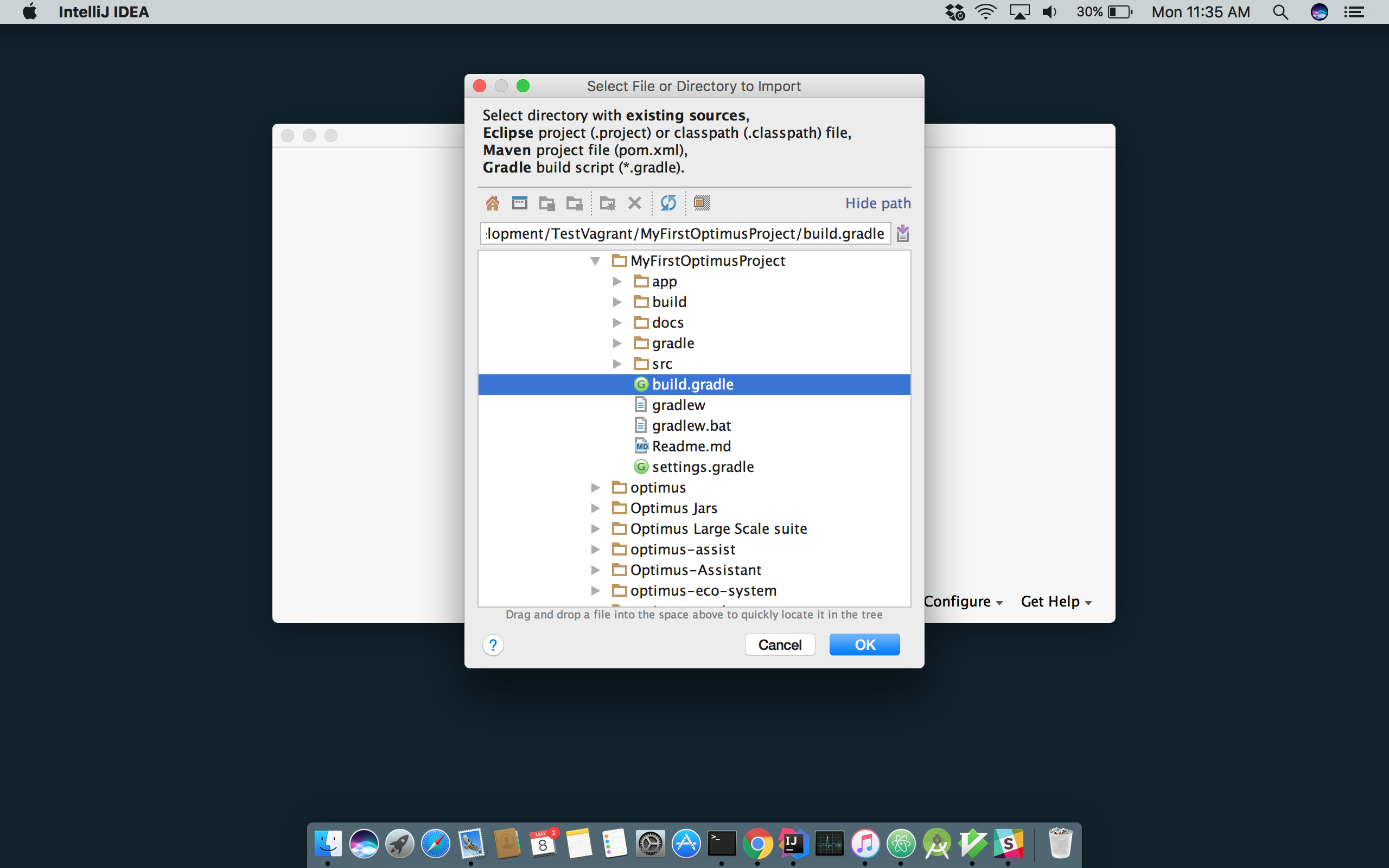
Task: Expand the app folder
Action: (x=617, y=282)
